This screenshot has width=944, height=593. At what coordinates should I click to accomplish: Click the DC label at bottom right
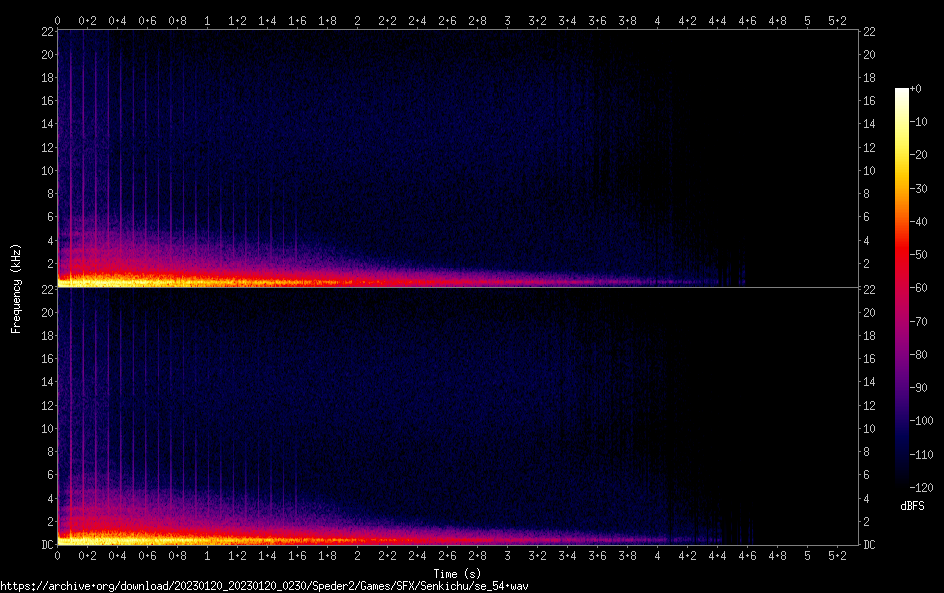pyautogui.click(x=870, y=545)
